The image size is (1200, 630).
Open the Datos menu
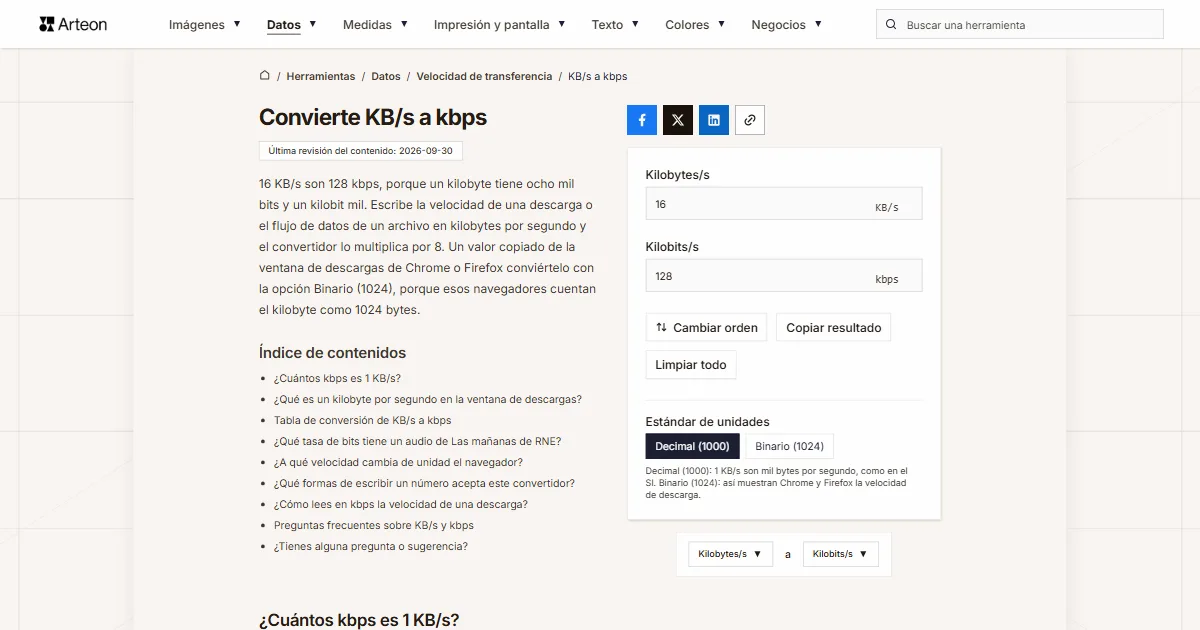click(x=291, y=25)
